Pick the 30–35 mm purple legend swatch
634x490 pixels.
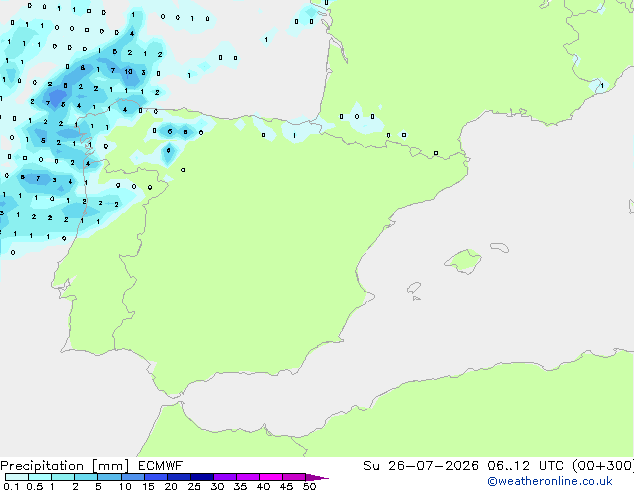click(225, 477)
